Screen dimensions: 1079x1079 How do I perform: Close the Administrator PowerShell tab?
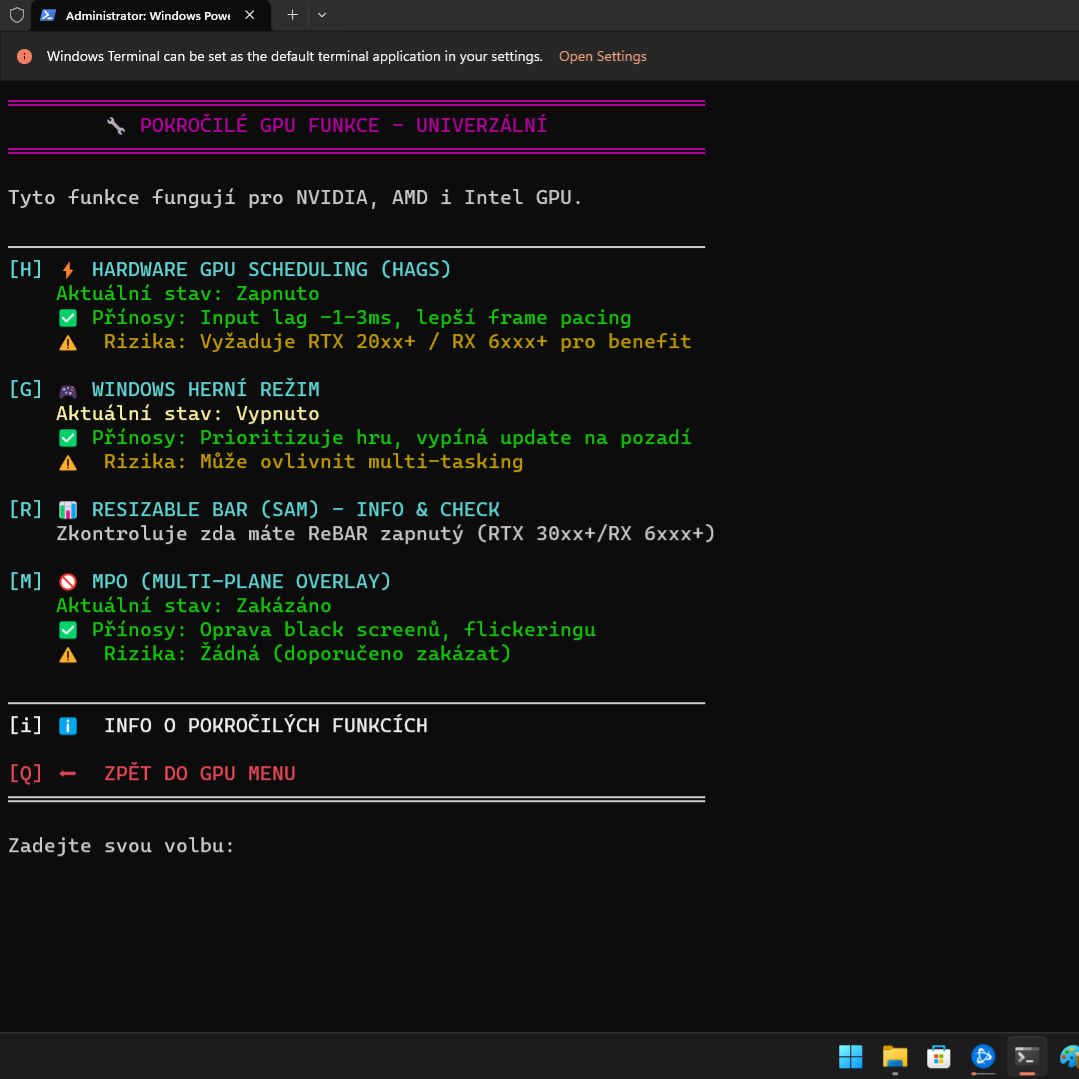point(251,16)
